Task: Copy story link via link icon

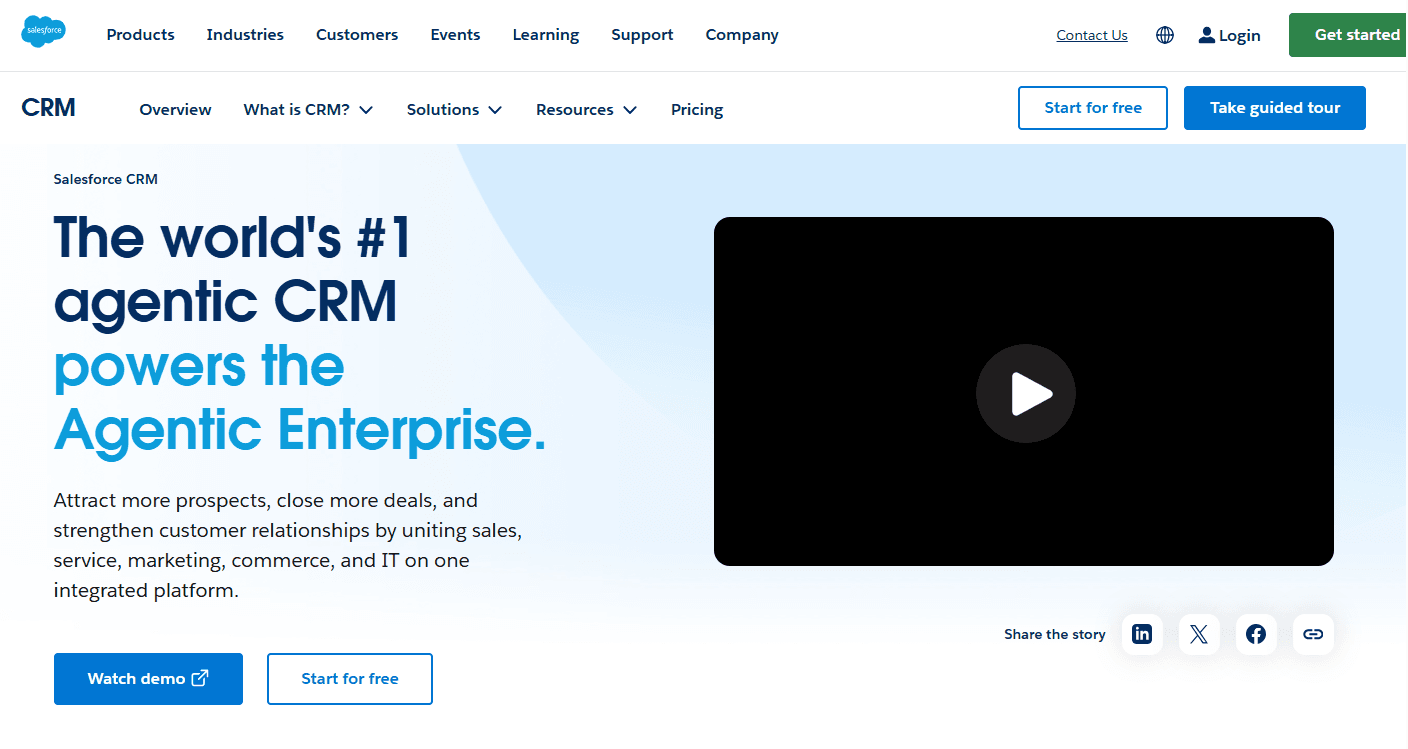Action: (x=1313, y=634)
